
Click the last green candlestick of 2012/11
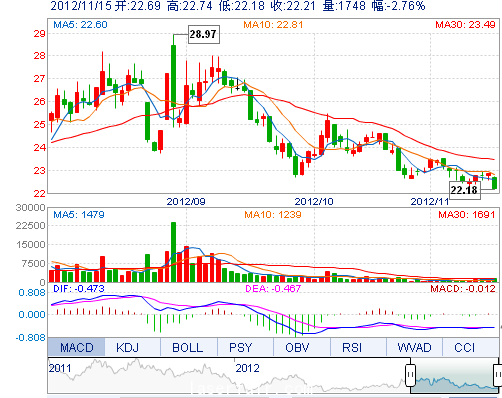click(x=494, y=183)
